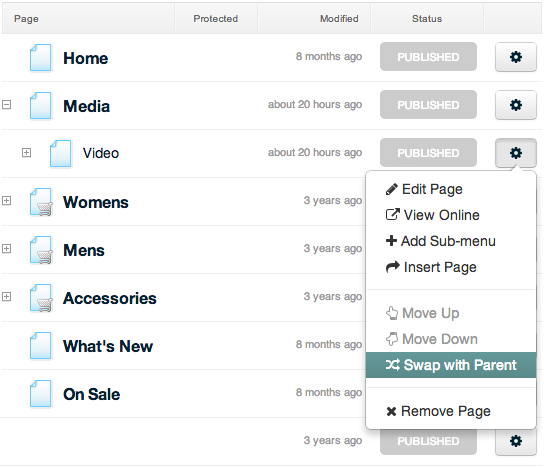Collapse the Media page tree

click(x=6, y=104)
